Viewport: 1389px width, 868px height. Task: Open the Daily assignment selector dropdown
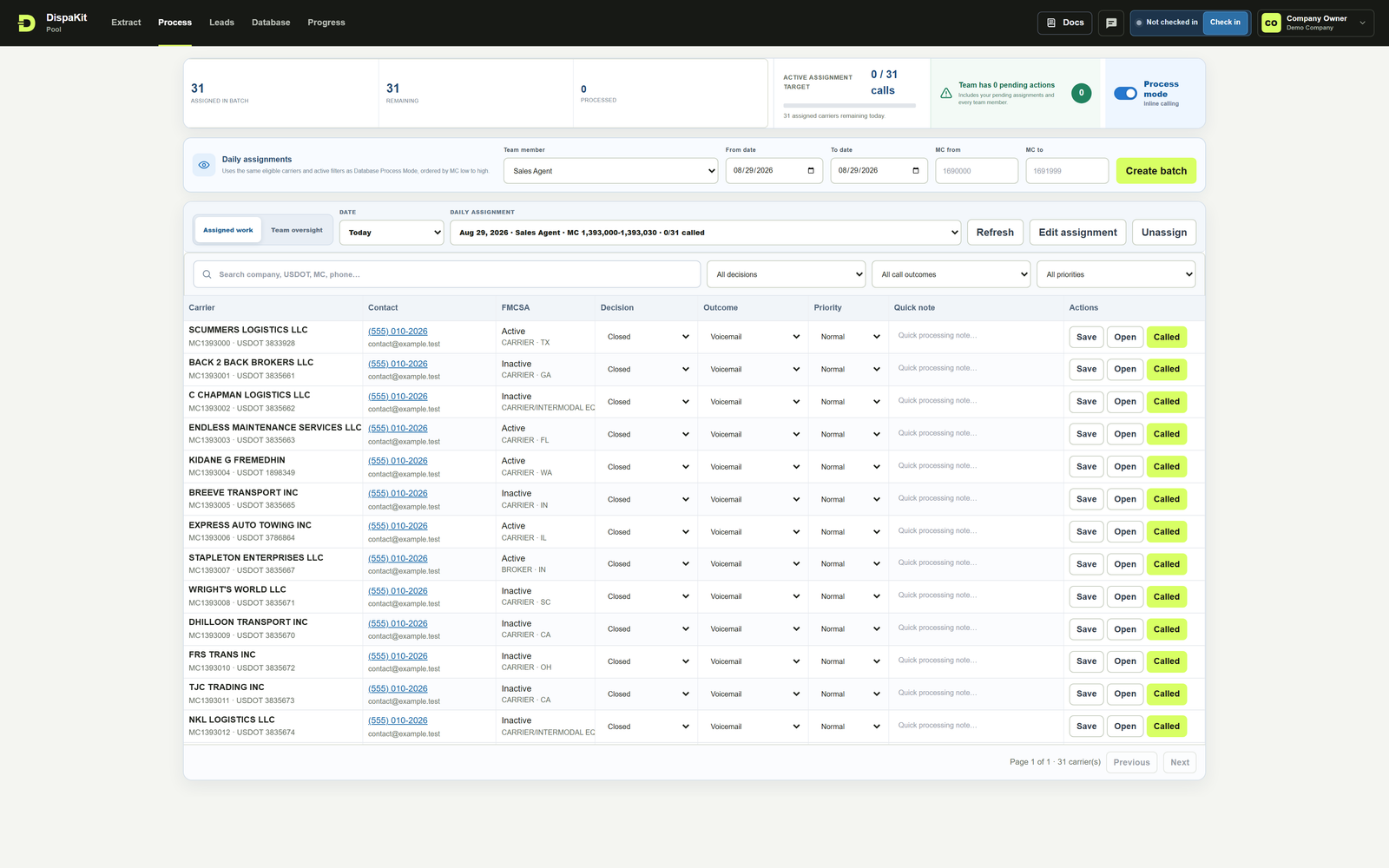pyautogui.click(x=705, y=233)
